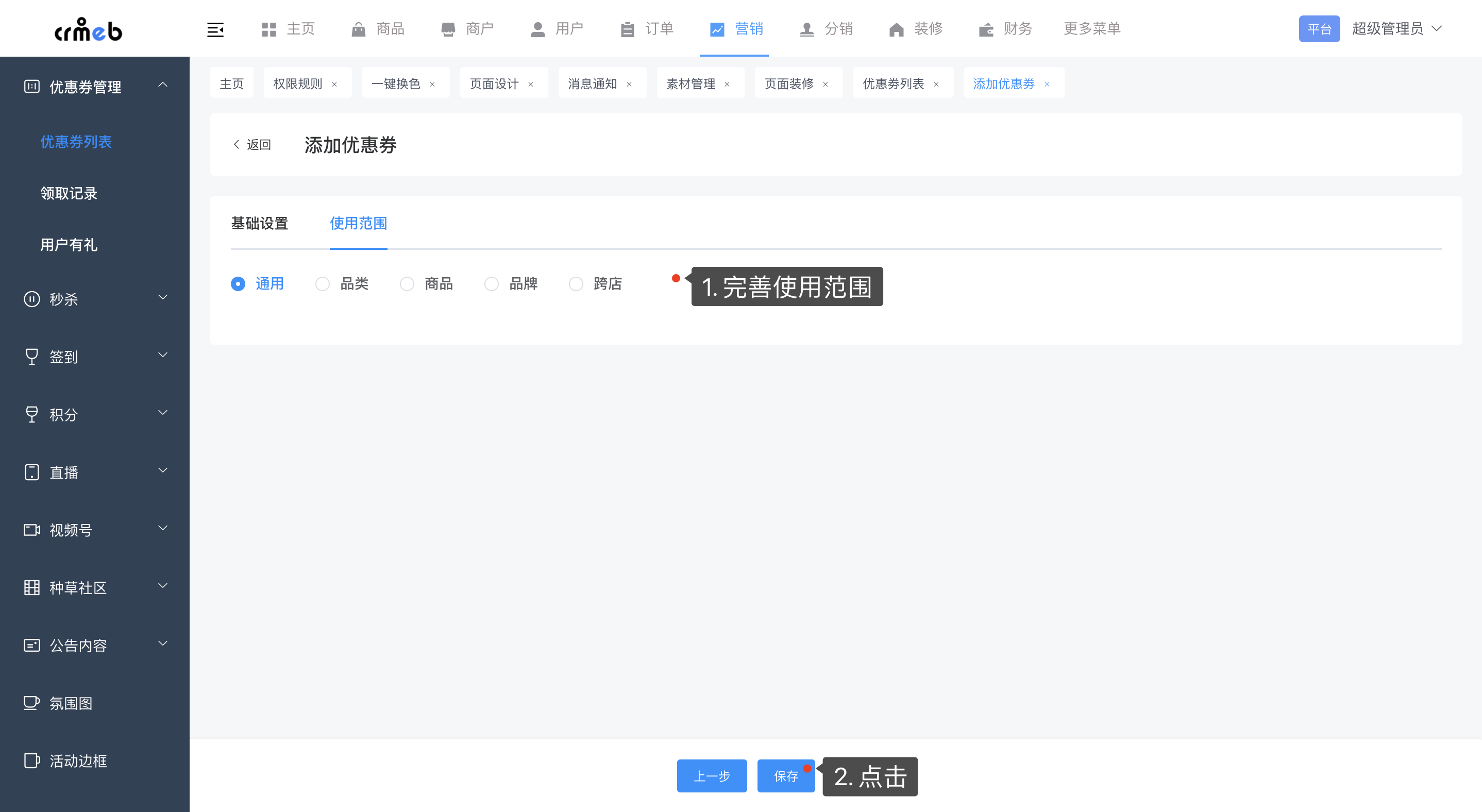Click the 直播 device icon in sidebar
1482x812 pixels.
[x=31, y=472]
